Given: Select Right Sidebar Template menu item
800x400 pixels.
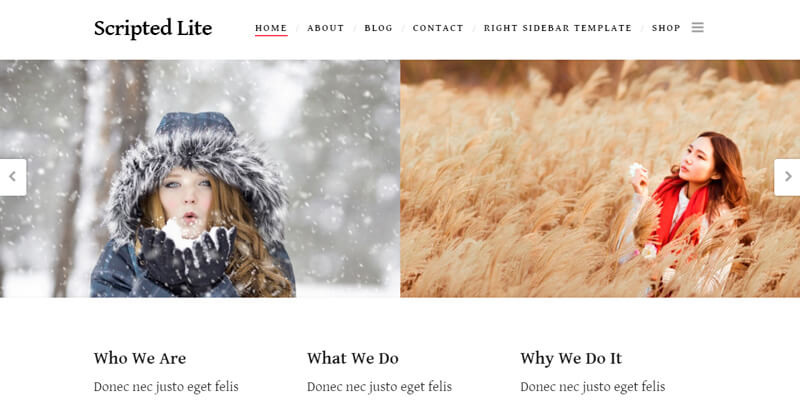Looking at the screenshot, I should 558,28.
